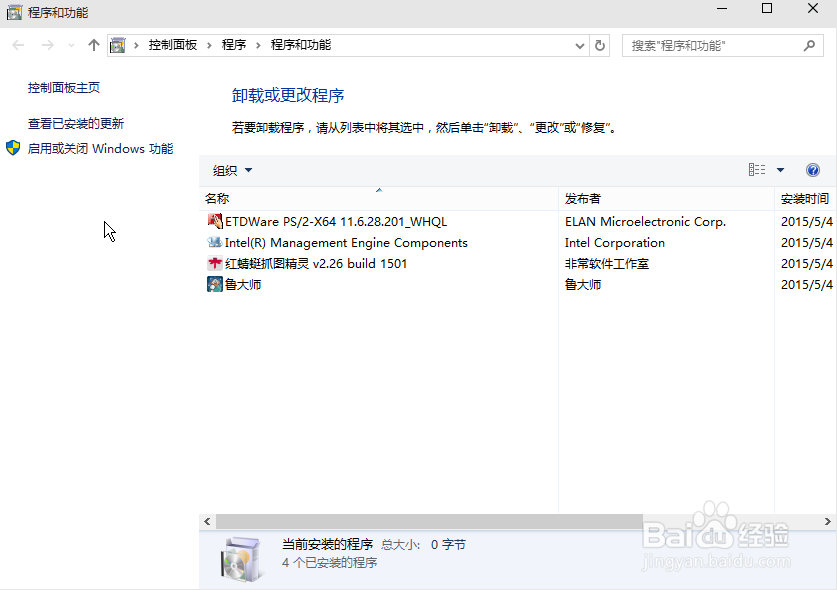Click 4 个已安装的程序 status text

click(x=329, y=563)
